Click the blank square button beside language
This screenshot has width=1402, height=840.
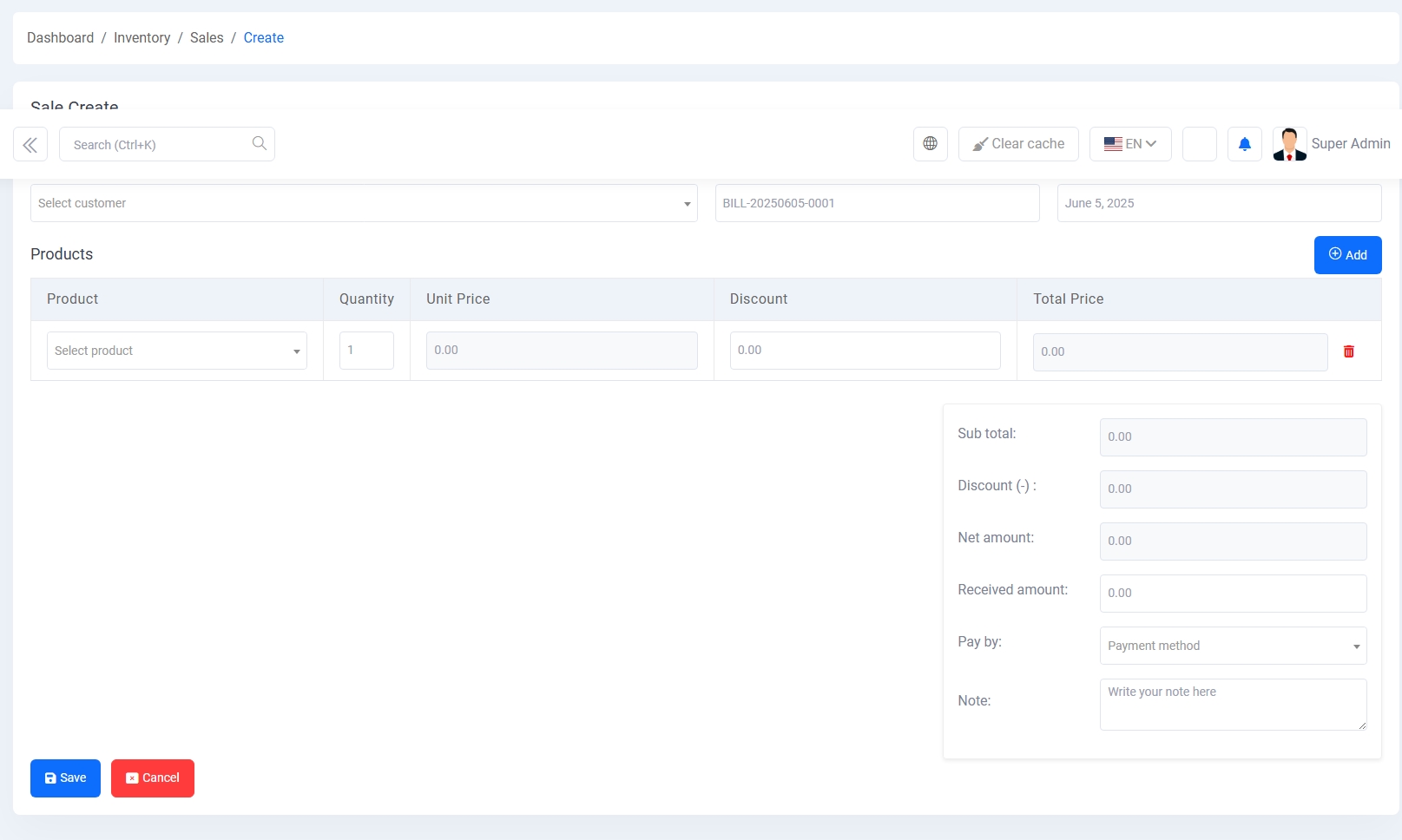[x=1199, y=144]
